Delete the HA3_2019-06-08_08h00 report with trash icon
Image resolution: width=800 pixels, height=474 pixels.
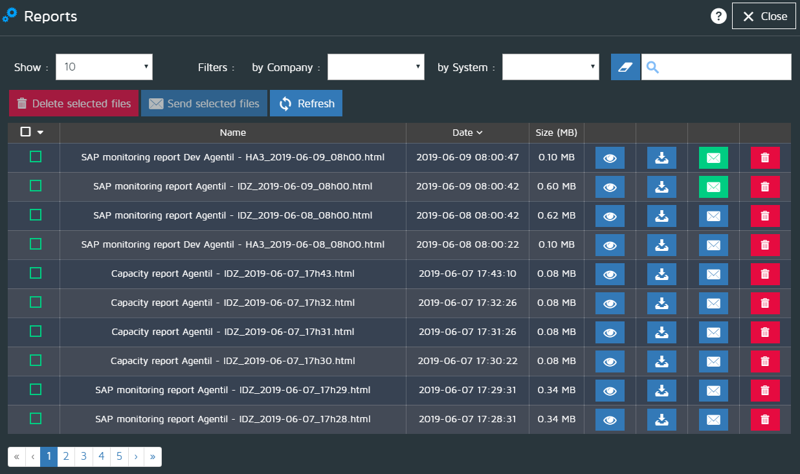coord(765,245)
